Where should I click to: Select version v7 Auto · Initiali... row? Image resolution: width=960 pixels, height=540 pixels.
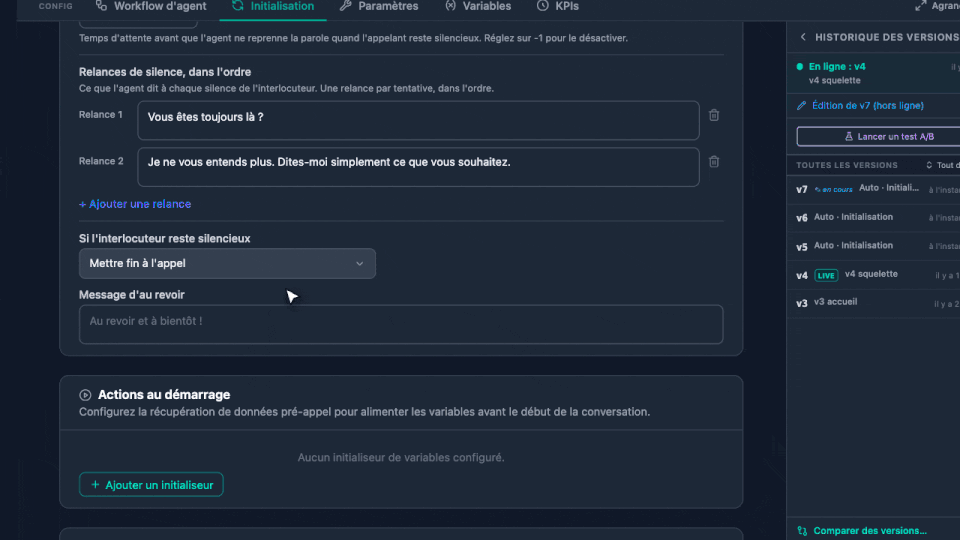coord(874,189)
